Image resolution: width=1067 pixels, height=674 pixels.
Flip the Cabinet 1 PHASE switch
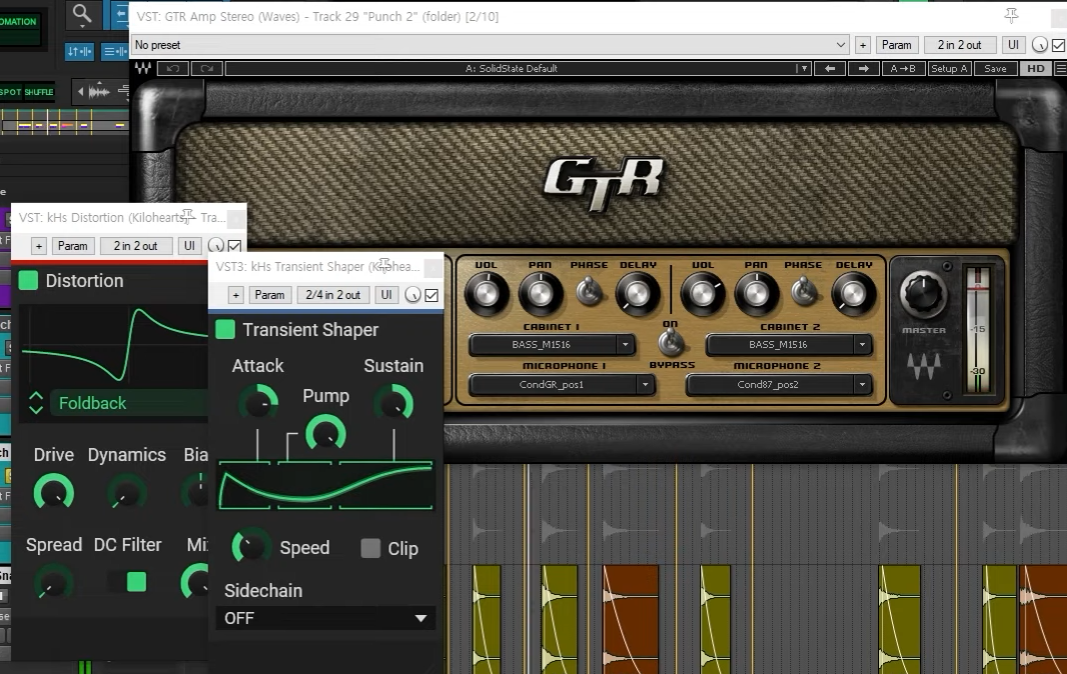point(589,292)
